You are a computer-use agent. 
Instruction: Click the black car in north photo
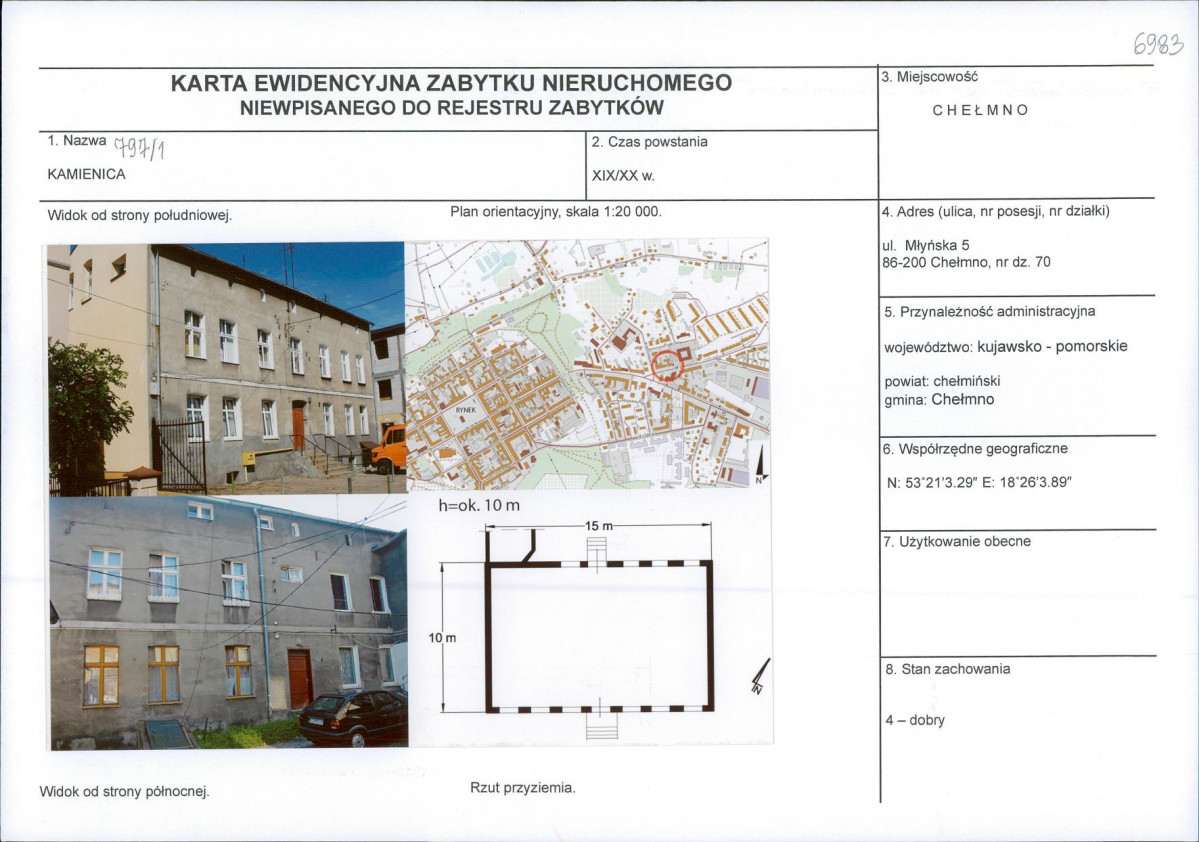coord(353,716)
